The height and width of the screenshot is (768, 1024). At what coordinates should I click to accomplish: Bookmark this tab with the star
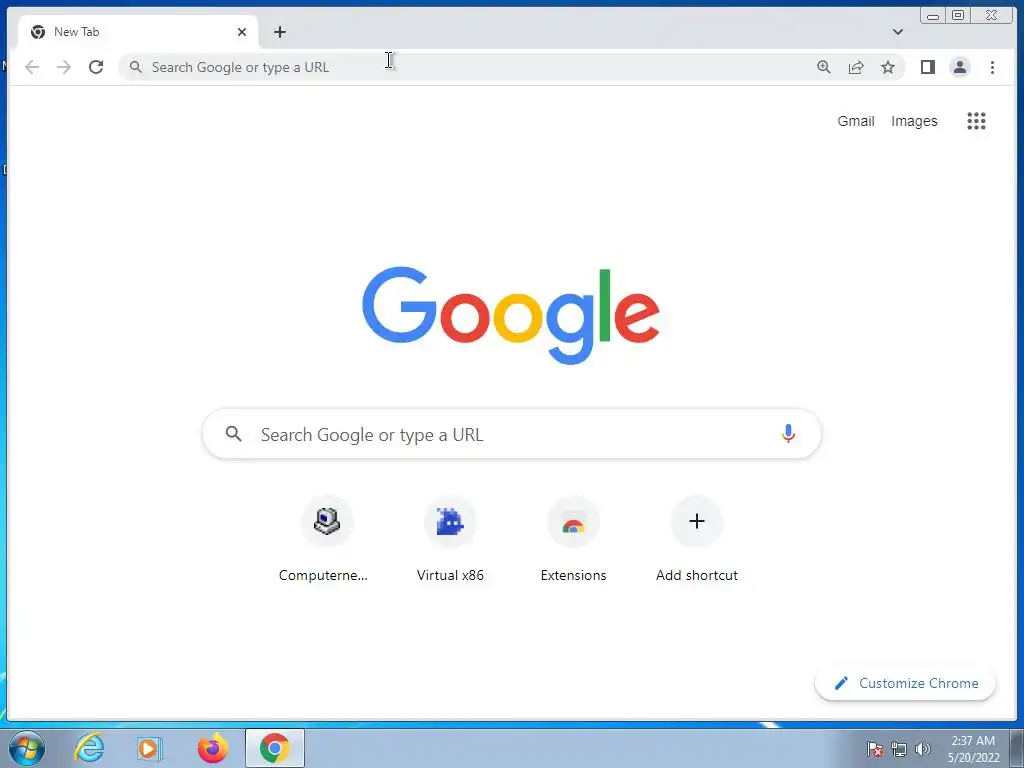point(888,67)
